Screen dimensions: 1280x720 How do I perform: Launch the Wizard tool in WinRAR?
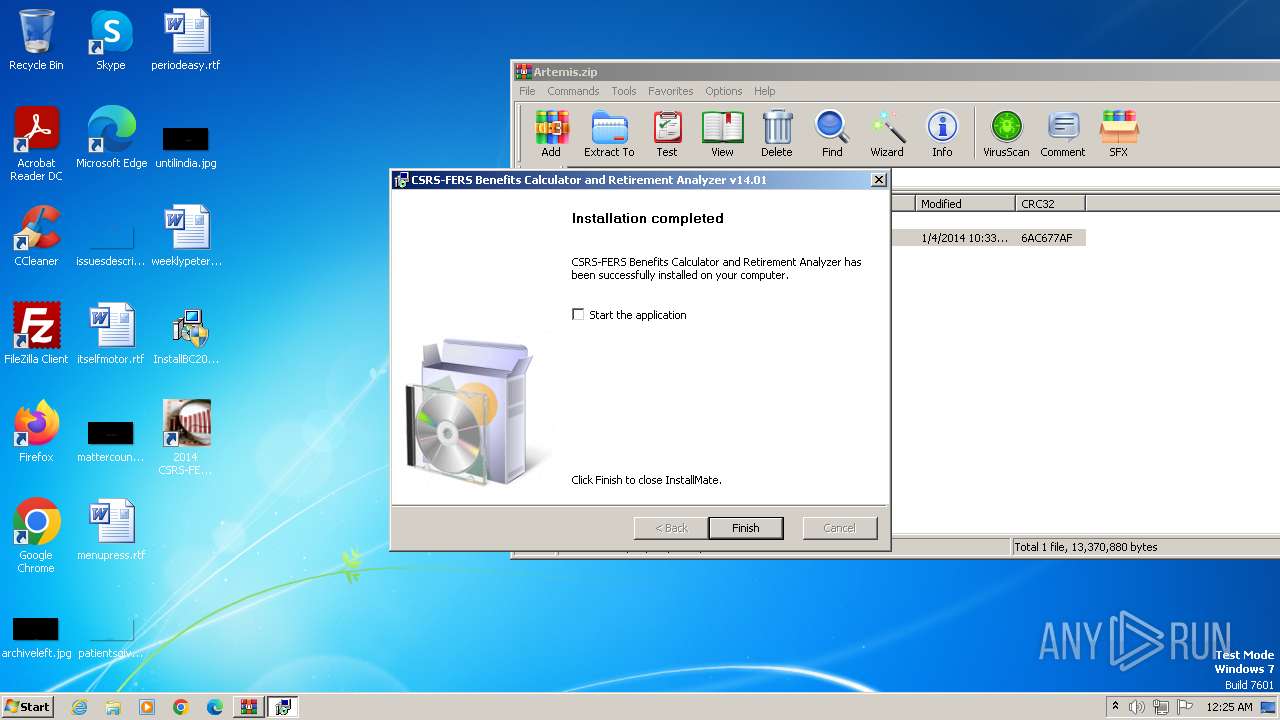pyautogui.click(x=887, y=134)
